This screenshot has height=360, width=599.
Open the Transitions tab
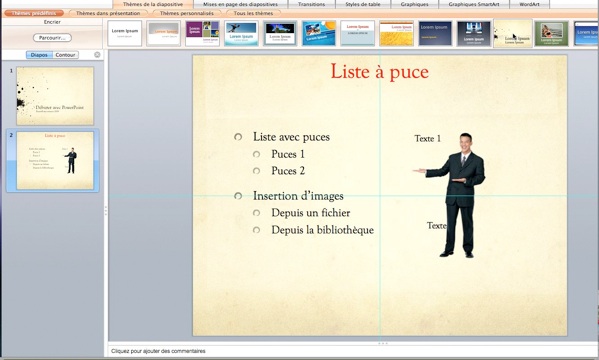(x=311, y=4)
